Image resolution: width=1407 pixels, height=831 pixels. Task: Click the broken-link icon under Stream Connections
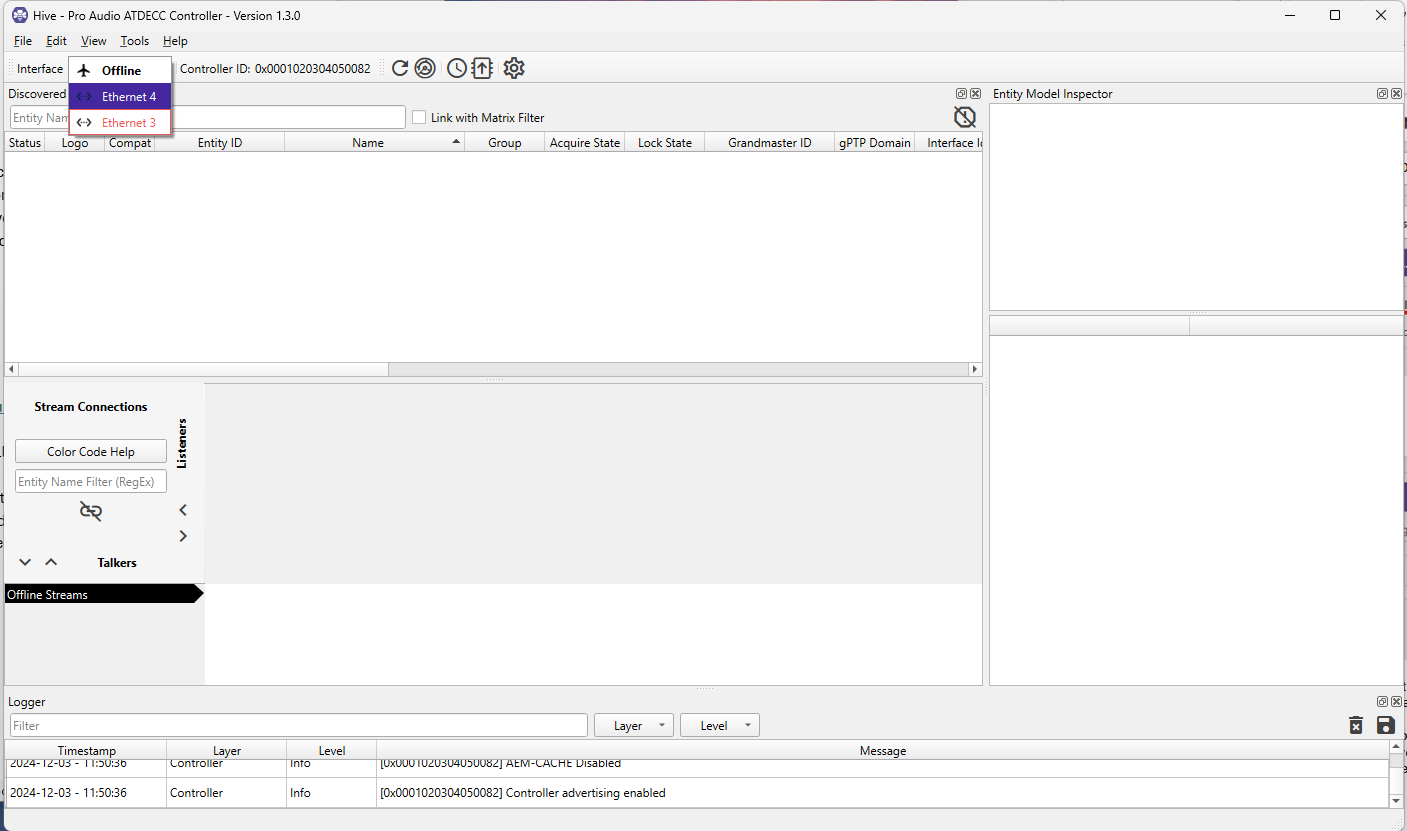pos(91,511)
